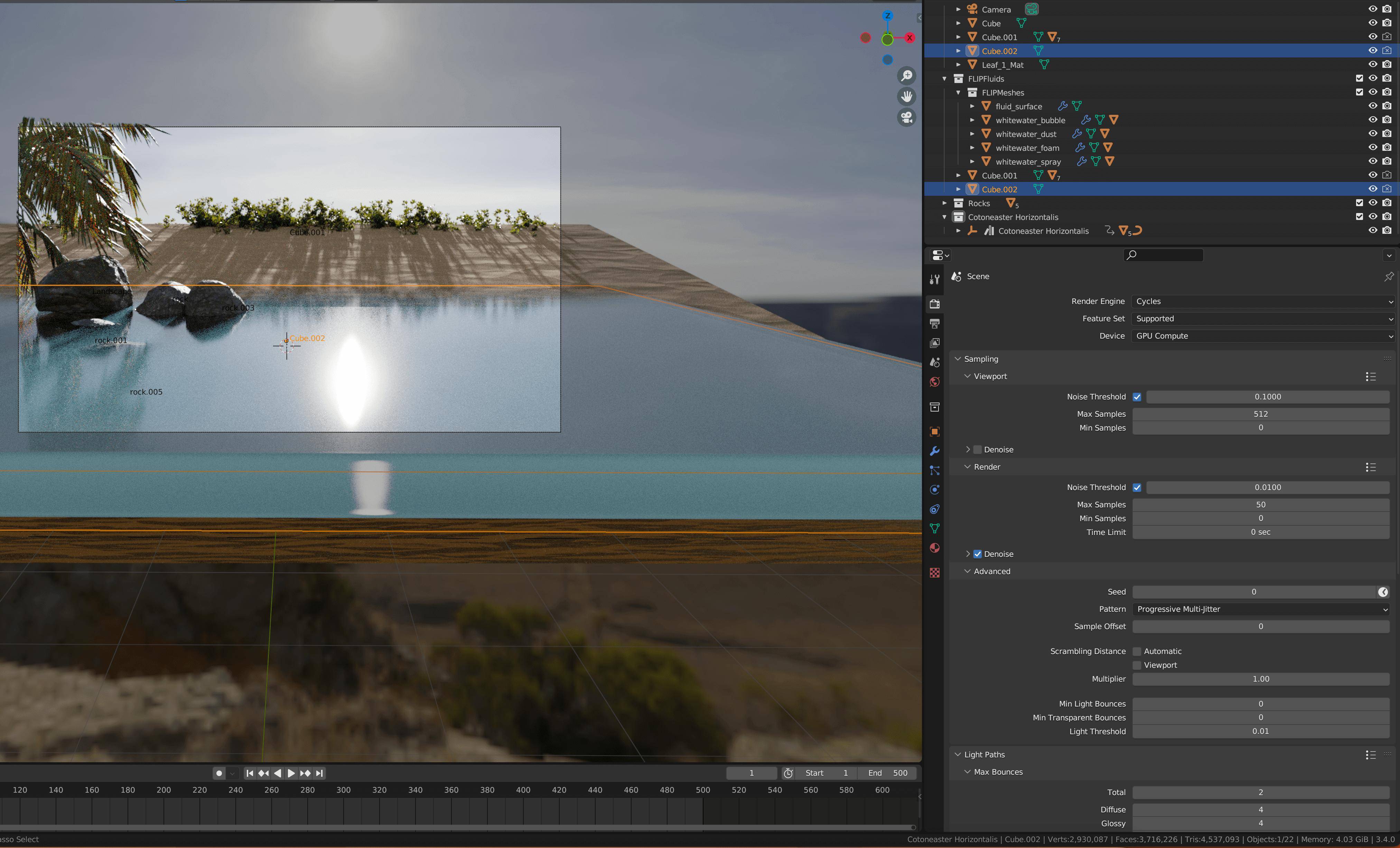Screen dimensions: 1400x848
Task: Click the camera view icon in the viewport gizmos
Action: [x=907, y=118]
